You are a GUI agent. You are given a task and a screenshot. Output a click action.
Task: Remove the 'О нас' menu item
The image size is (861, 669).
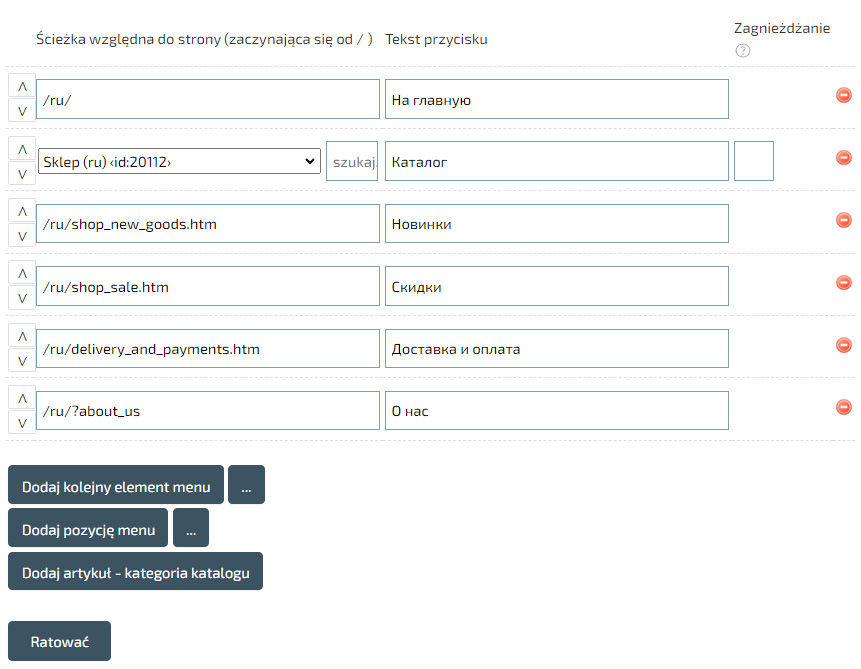[843, 407]
